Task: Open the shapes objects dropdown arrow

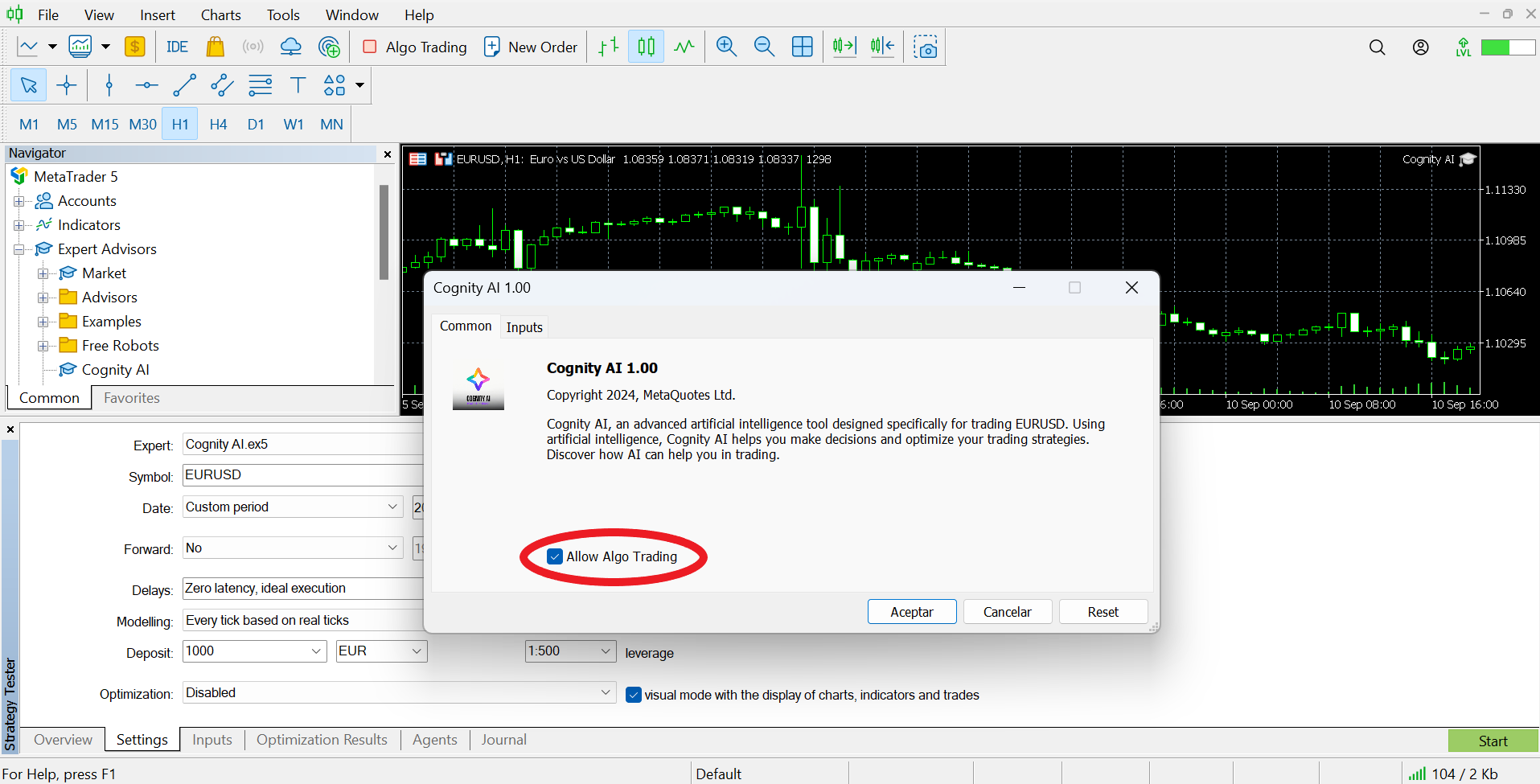Action: point(359,85)
